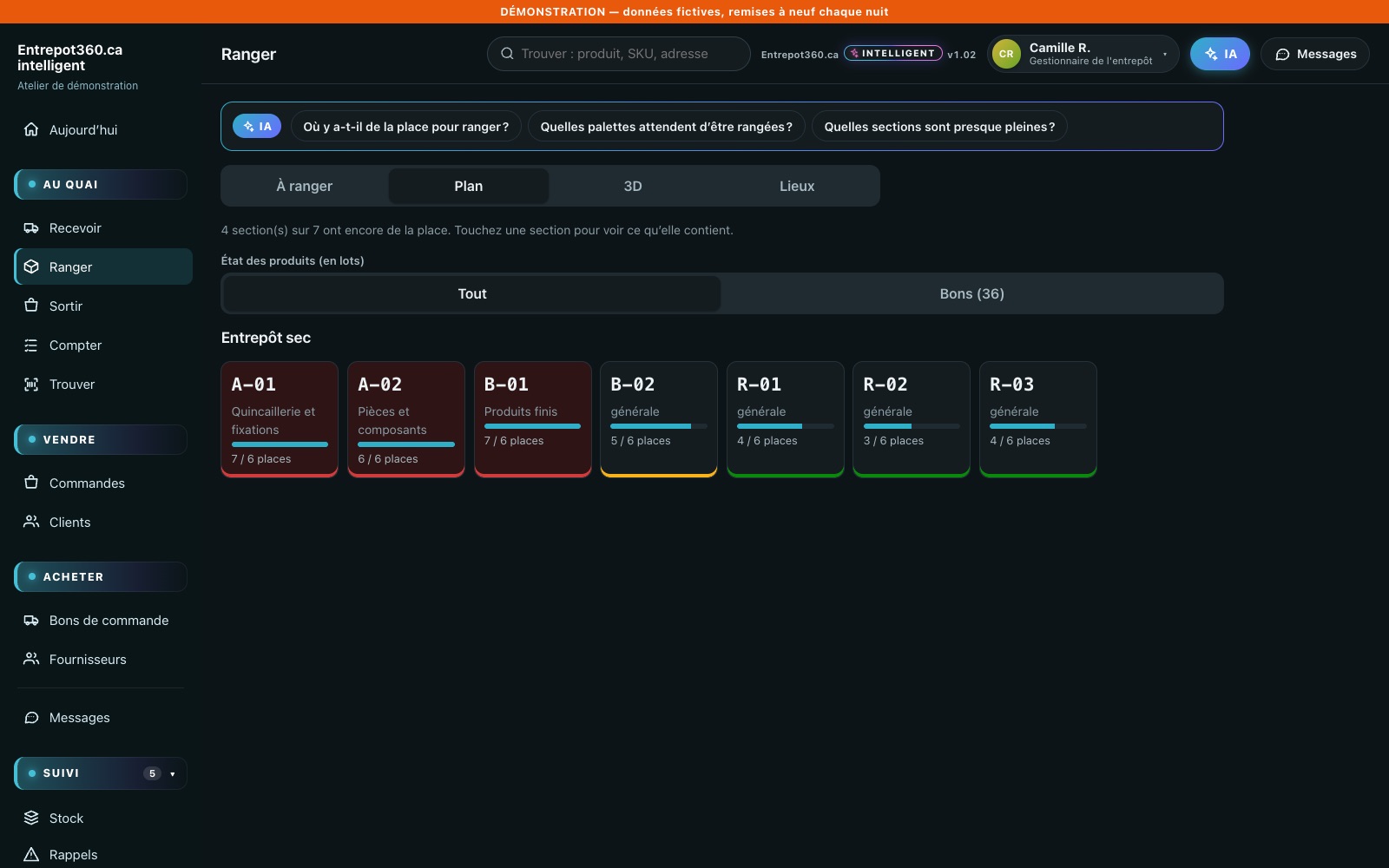Click the Stock layers icon
This screenshot has height=868, width=1389.
coord(31,818)
